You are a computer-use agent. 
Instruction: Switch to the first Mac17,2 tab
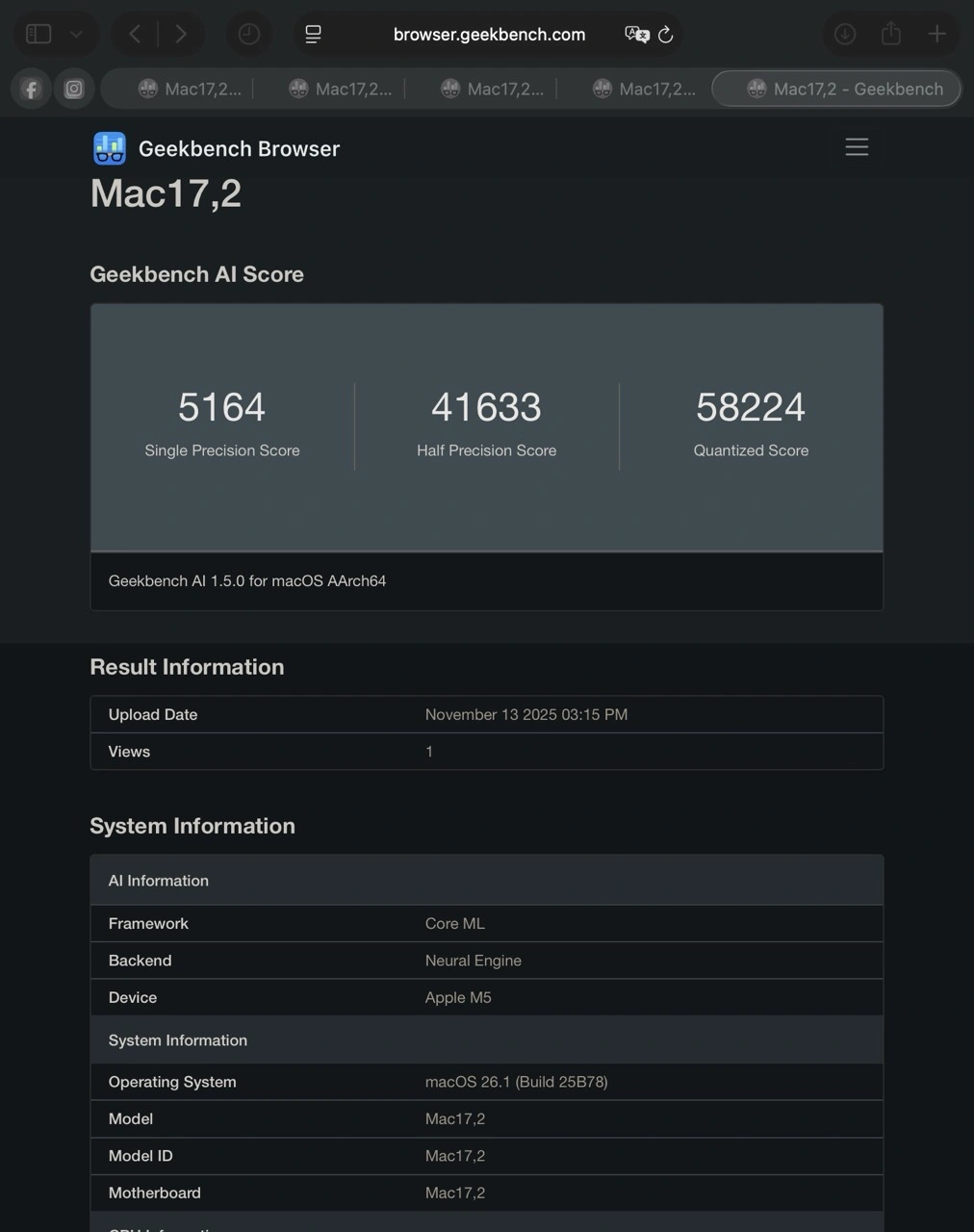tap(190, 90)
